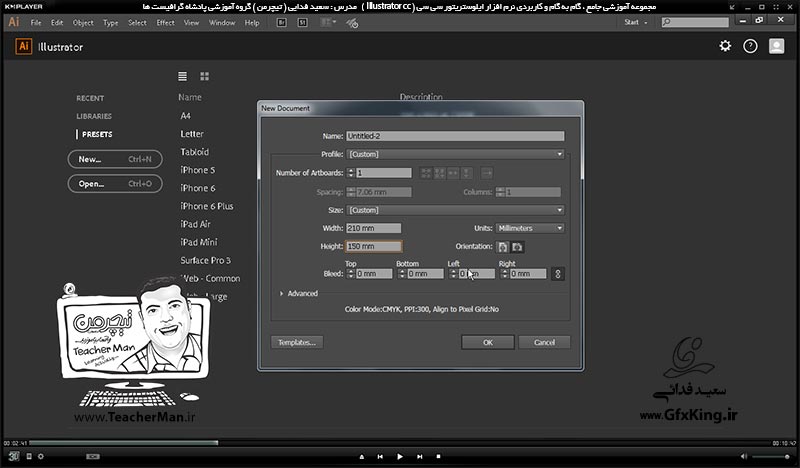Choose landscape orientation icon

(x=517, y=247)
